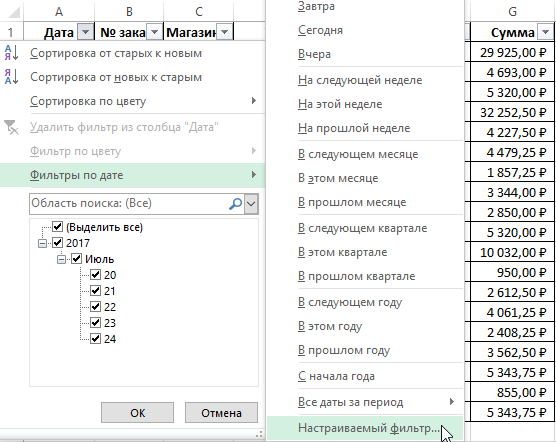Collapse the Июль tree node
This screenshot has height=442, width=556.
click(61, 259)
